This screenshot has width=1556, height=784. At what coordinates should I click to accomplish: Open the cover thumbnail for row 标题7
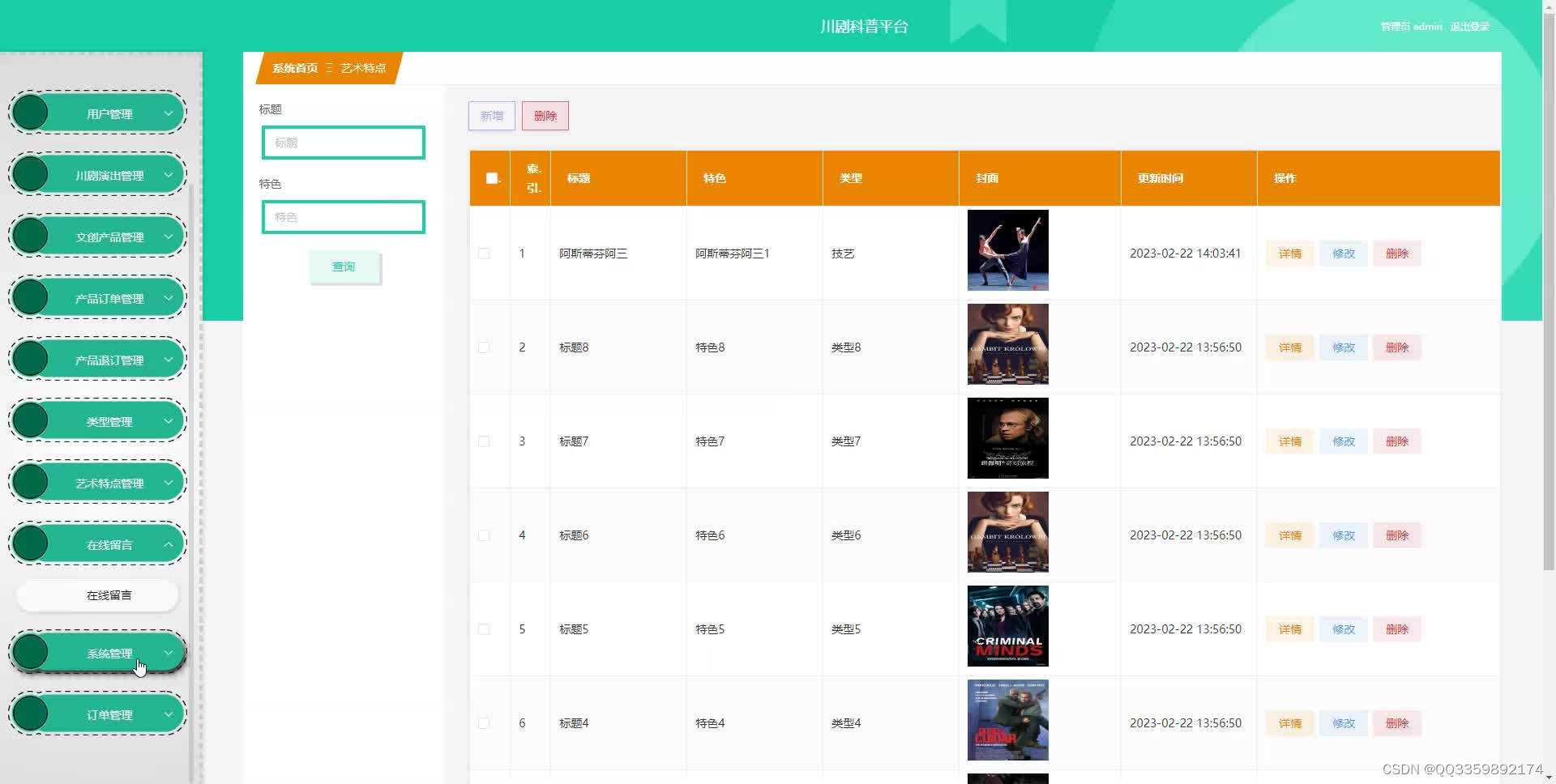[1008, 438]
